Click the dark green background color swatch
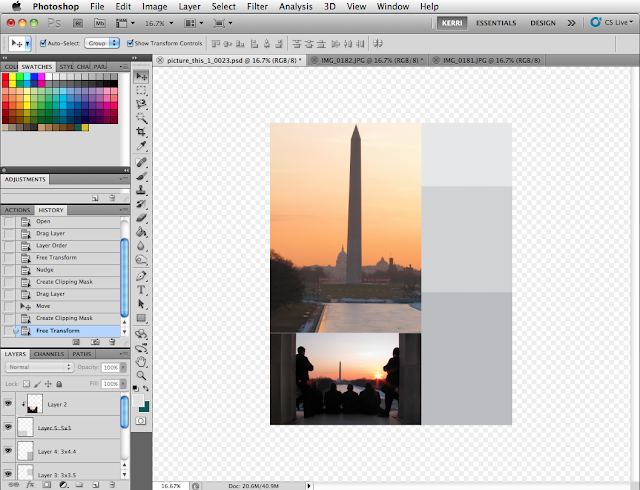 [x=145, y=405]
